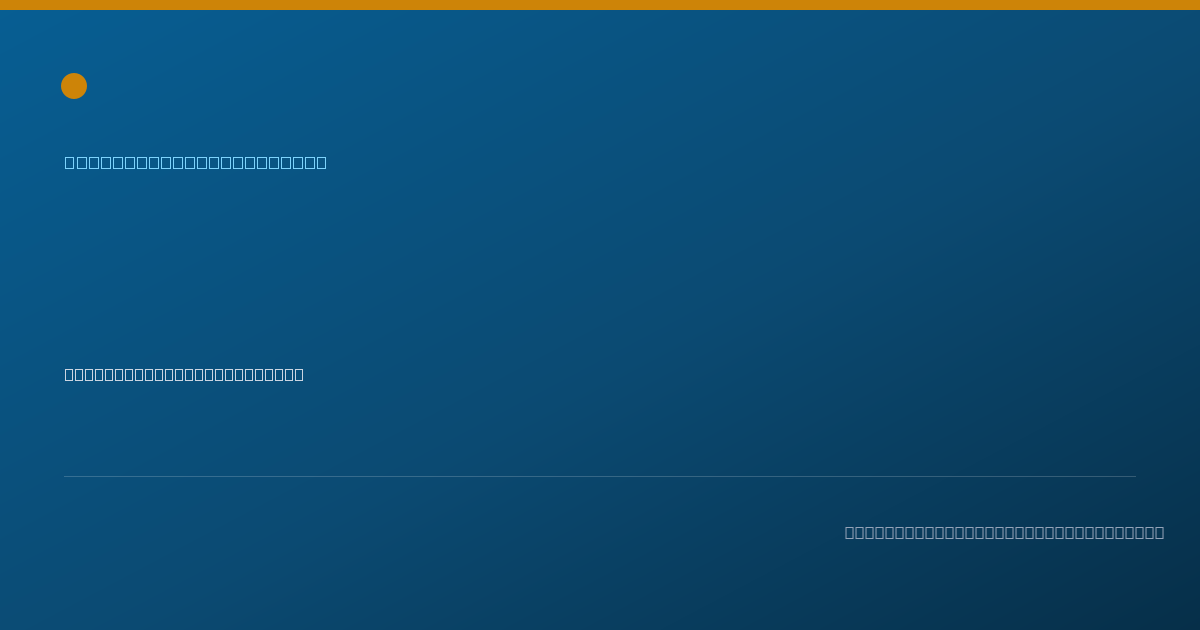The image size is (1200, 630).
Task: Click the thin horizontal divider line
Action: (600, 476)
